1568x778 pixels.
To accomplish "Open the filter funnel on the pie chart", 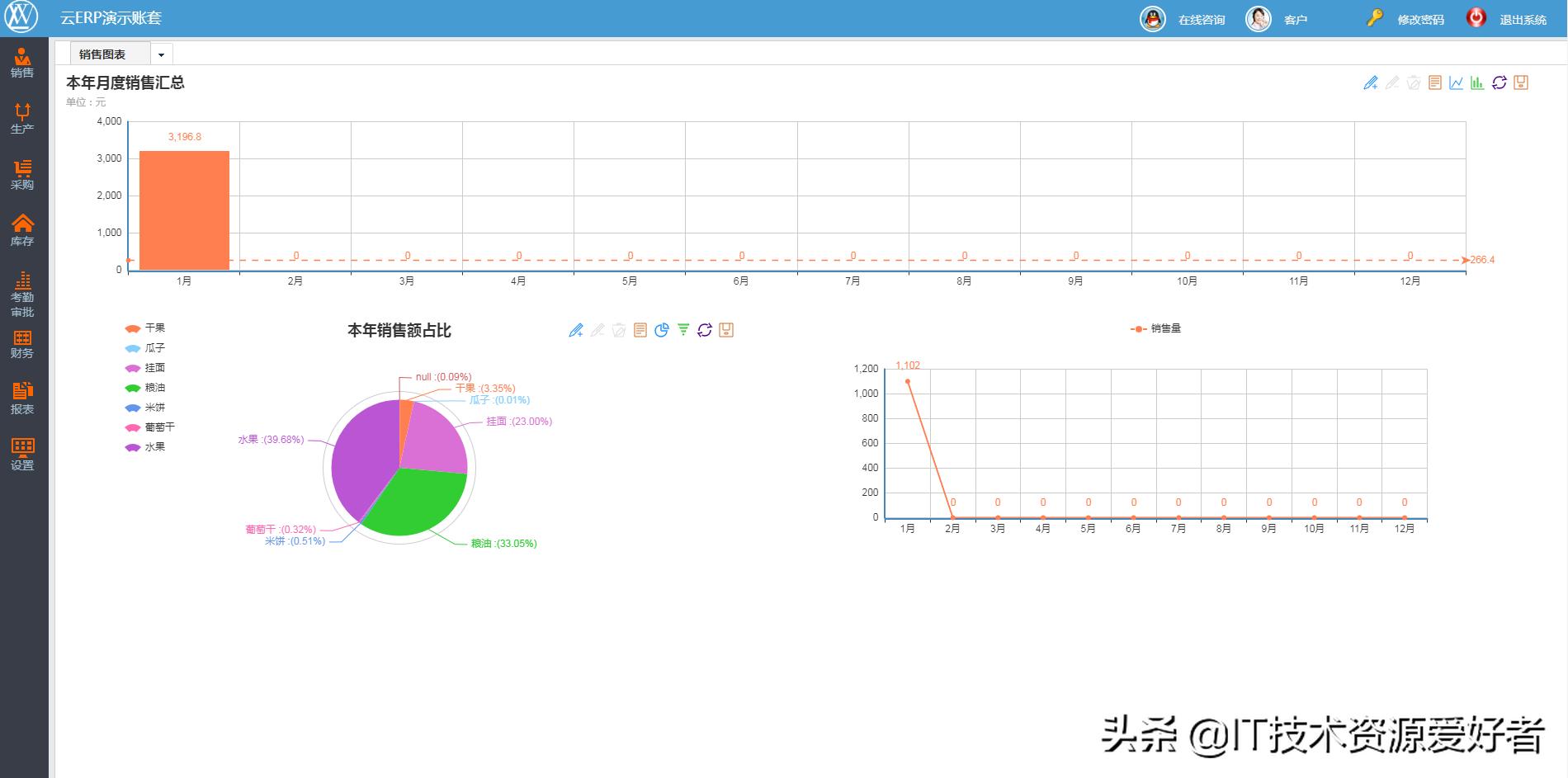I will point(682,329).
